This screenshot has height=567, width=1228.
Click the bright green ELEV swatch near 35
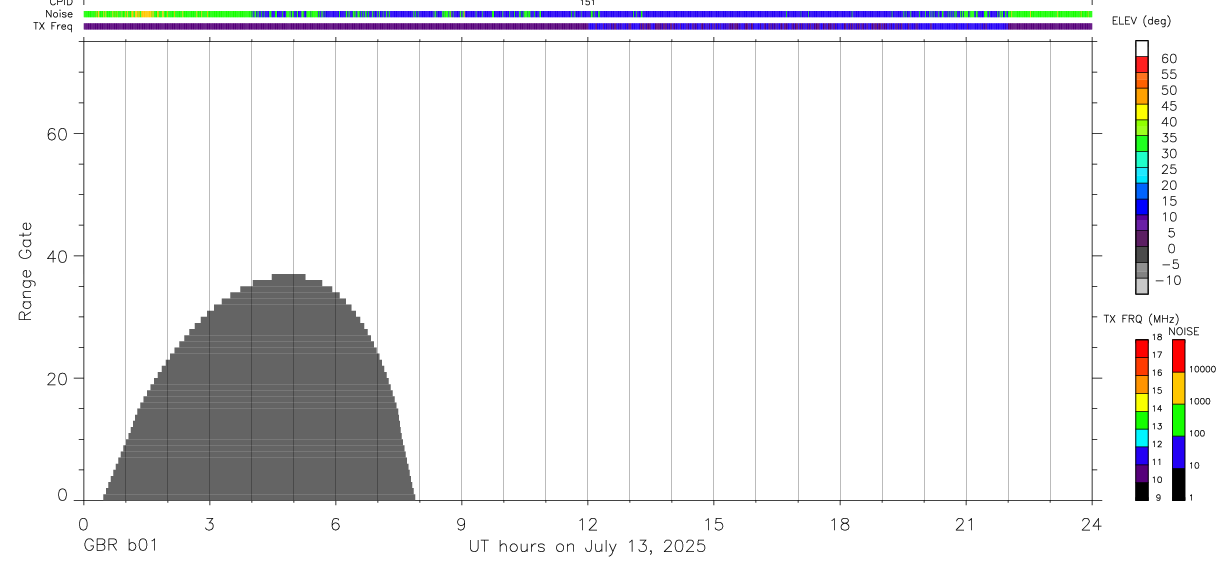(1142, 143)
